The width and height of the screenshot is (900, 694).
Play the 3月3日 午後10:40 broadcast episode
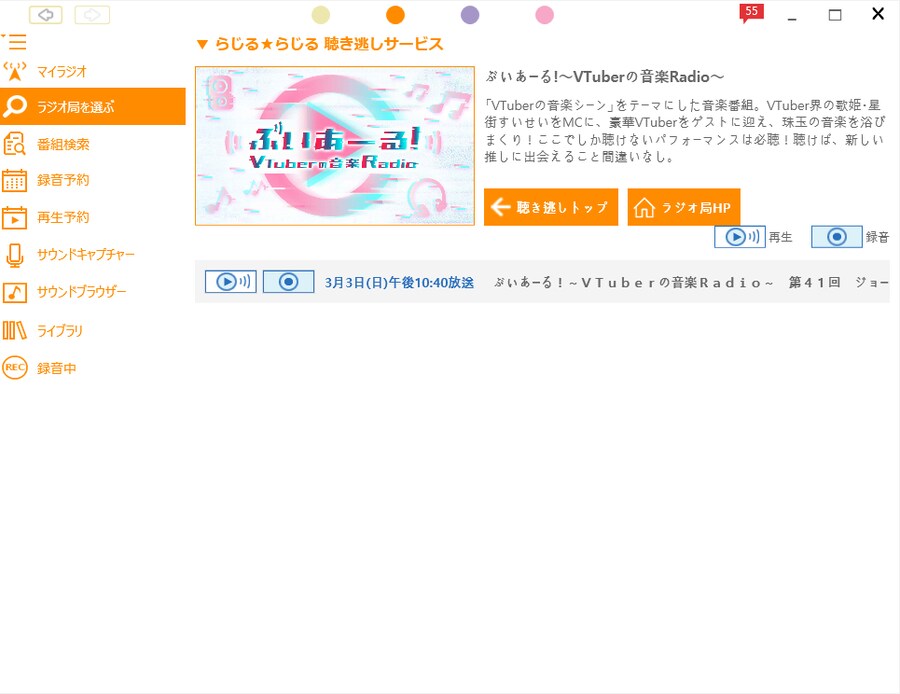[231, 282]
